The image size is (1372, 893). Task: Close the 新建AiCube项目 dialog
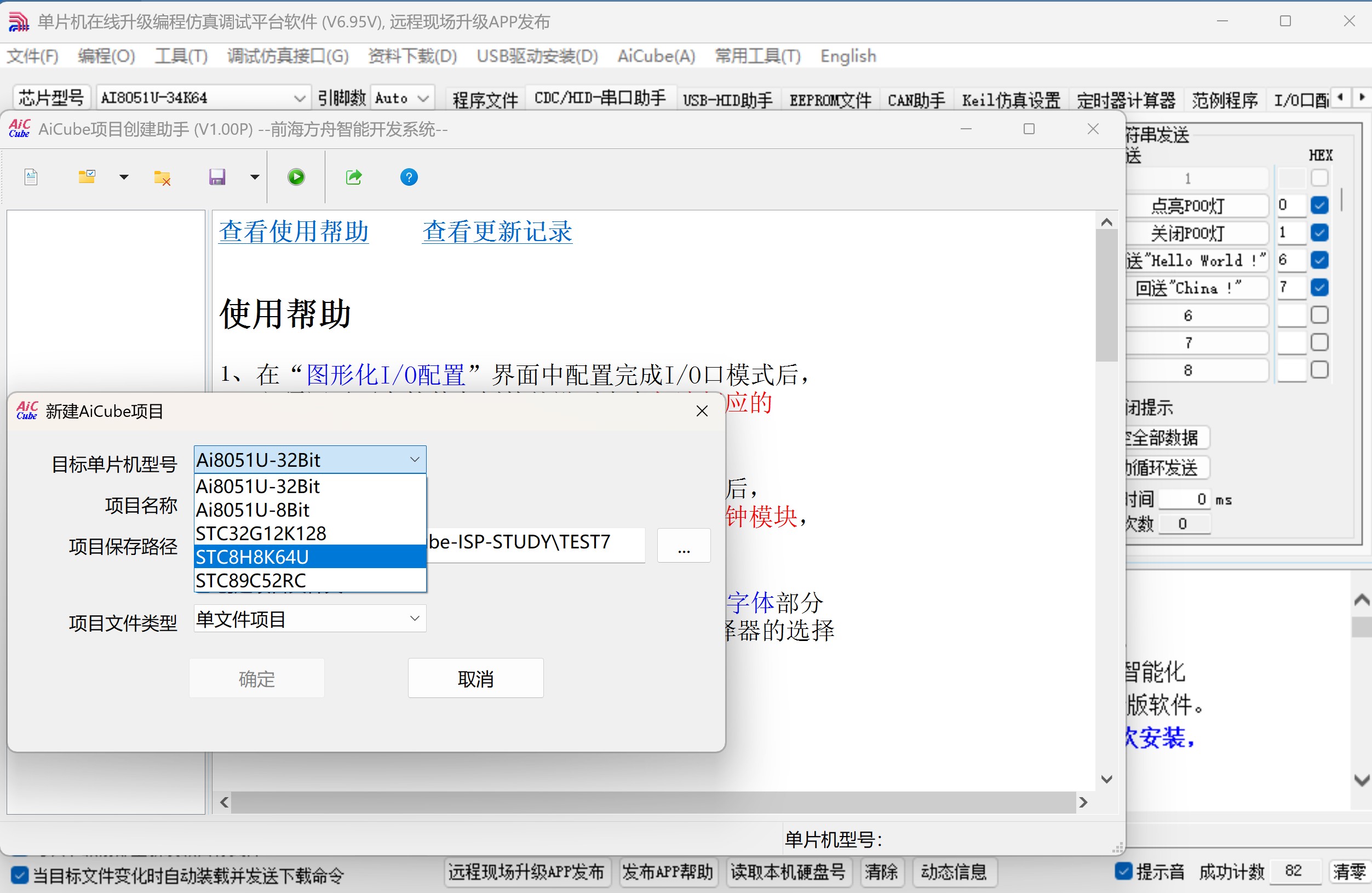[702, 411]
